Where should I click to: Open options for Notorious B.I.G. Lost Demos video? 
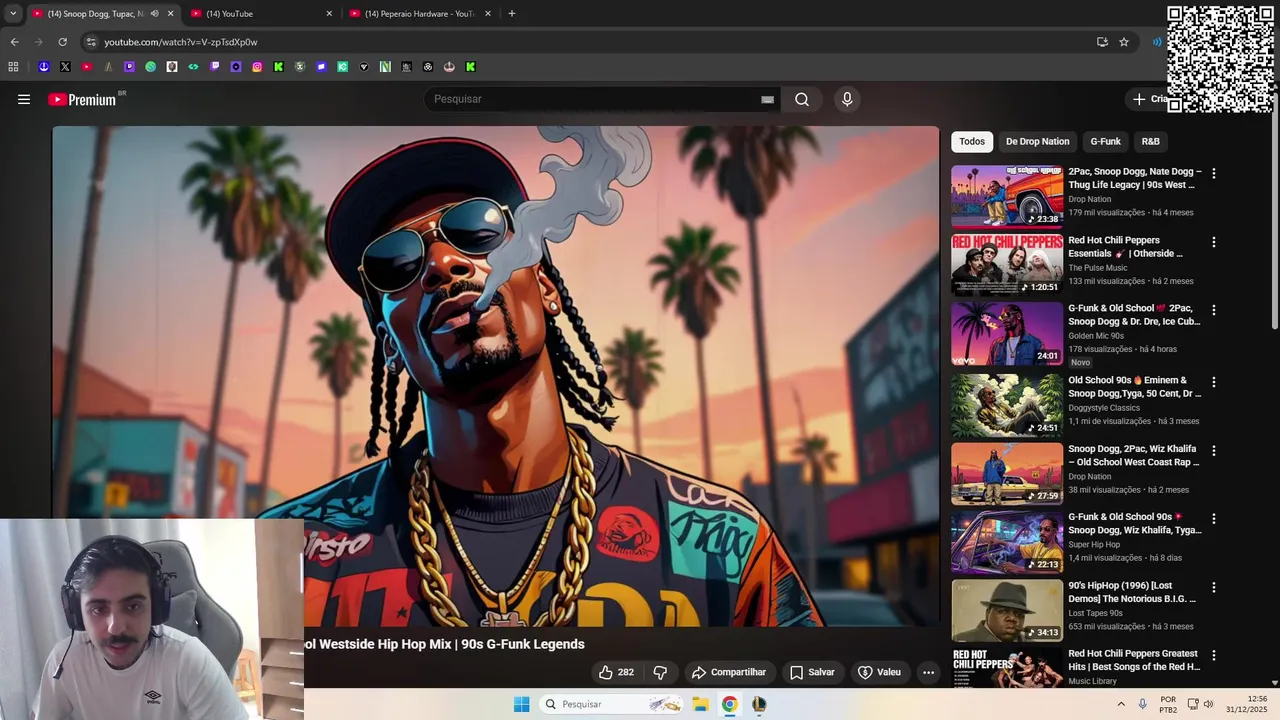pyautogui.click(x=1214, y=587)
